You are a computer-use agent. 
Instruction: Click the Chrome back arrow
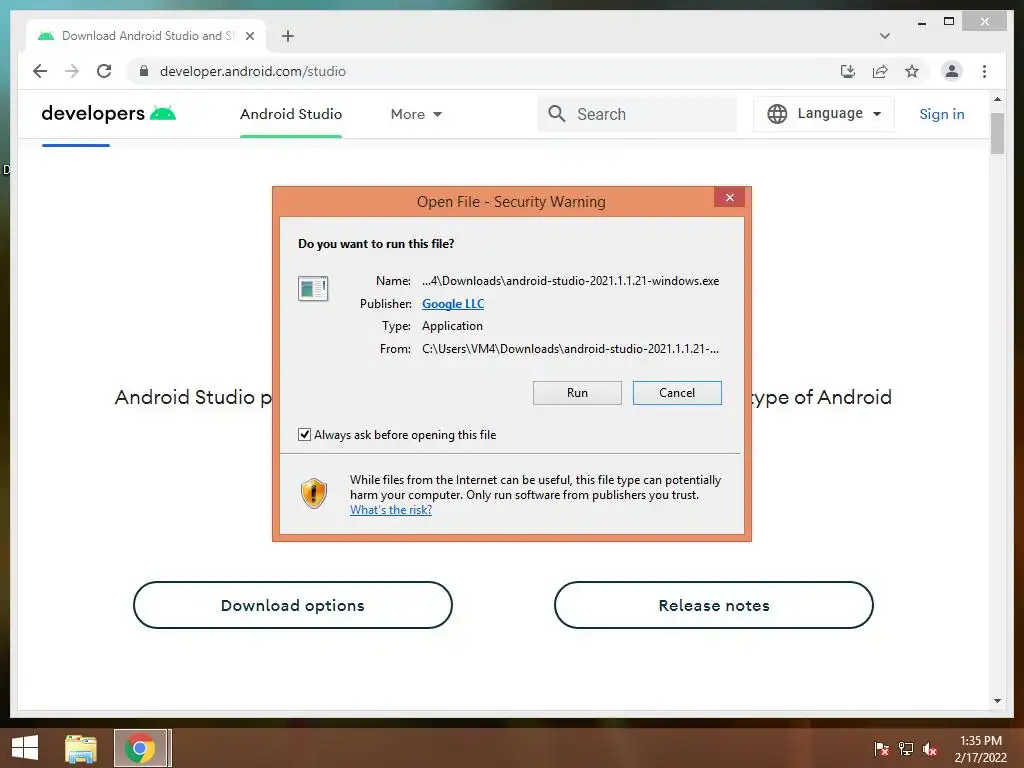pyautogui.click(x=40, y=71)
